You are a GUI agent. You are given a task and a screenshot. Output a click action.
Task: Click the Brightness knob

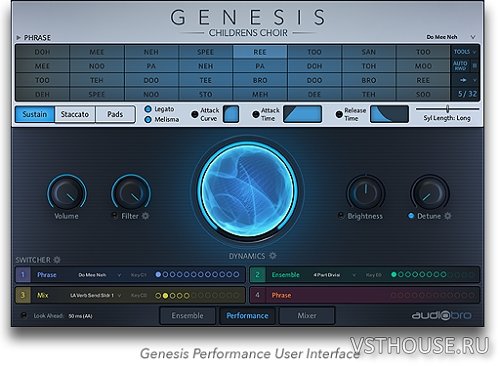pyautogui.click(x=366, y=193)
